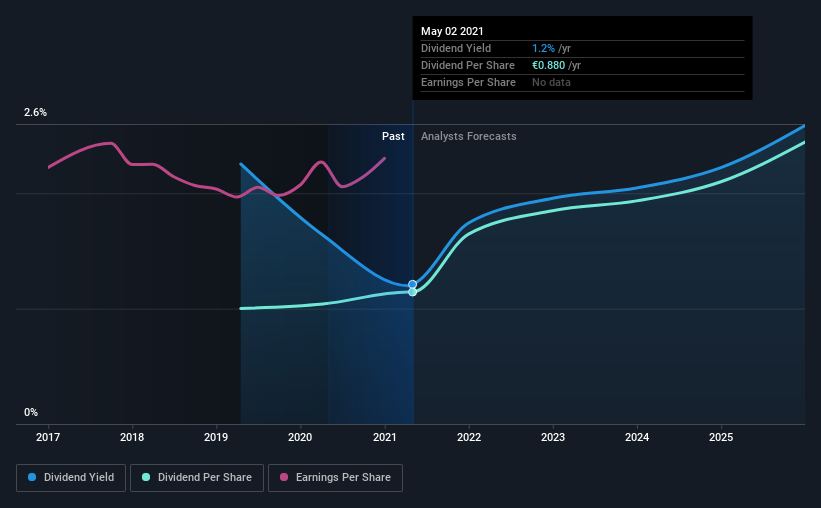
Task: Toggle the Earnings Per Share legend button
Action: point(335,478)
